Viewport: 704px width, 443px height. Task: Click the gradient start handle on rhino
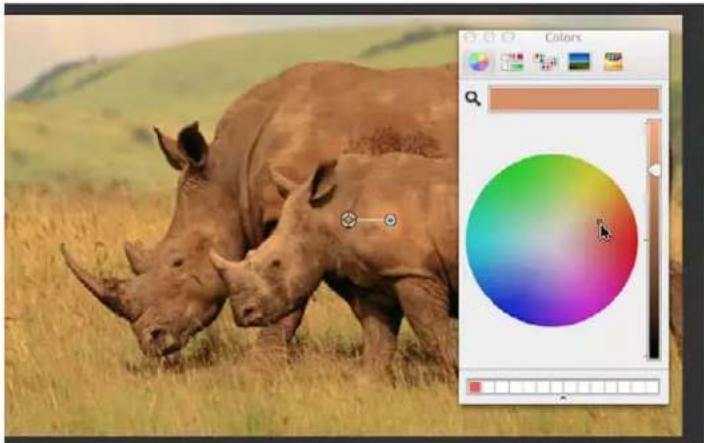[x=348, y=220]
